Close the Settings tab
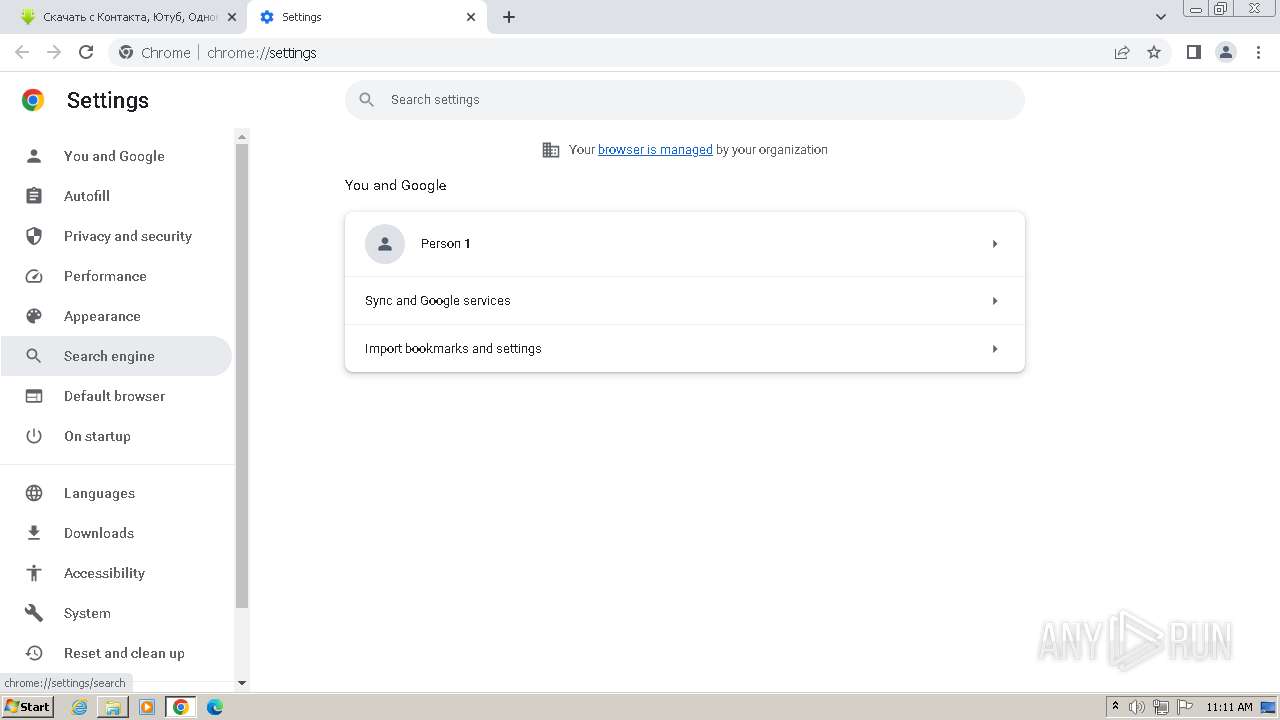Screen dimensions: 1280x720 tap(471, 17)
